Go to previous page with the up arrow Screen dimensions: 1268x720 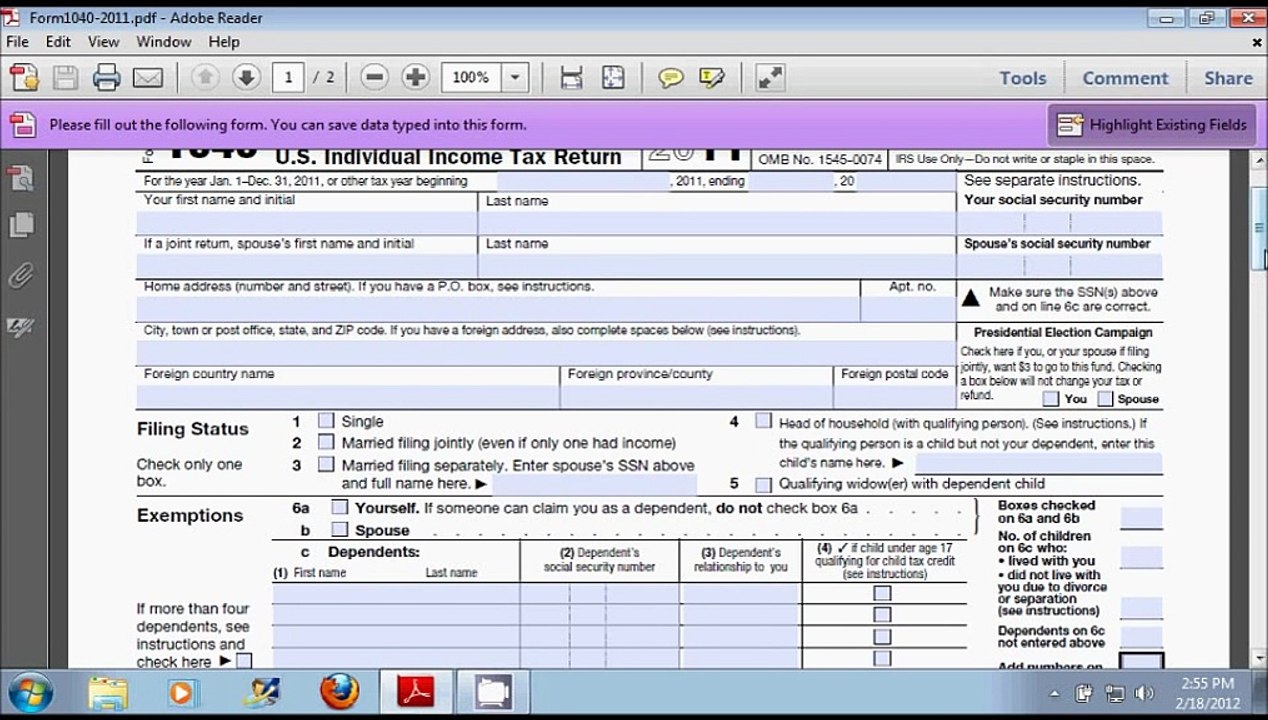click(x=205, y=77)
